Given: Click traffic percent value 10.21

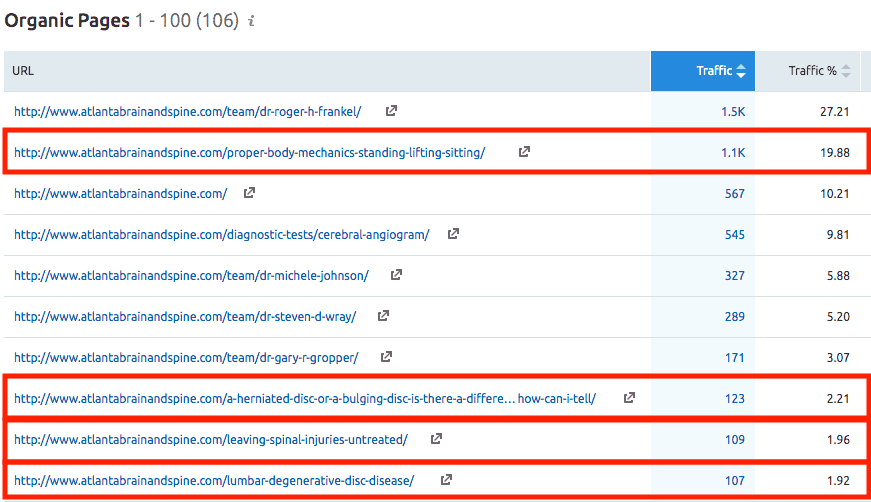Looking at the screenshot, I should 834,194.
